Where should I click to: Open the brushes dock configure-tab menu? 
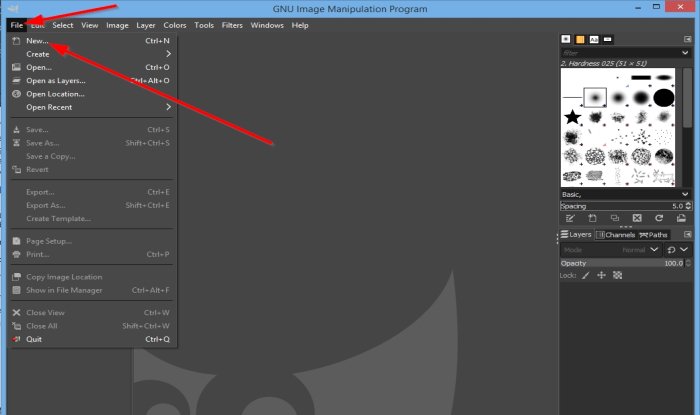tap(688, 39)
